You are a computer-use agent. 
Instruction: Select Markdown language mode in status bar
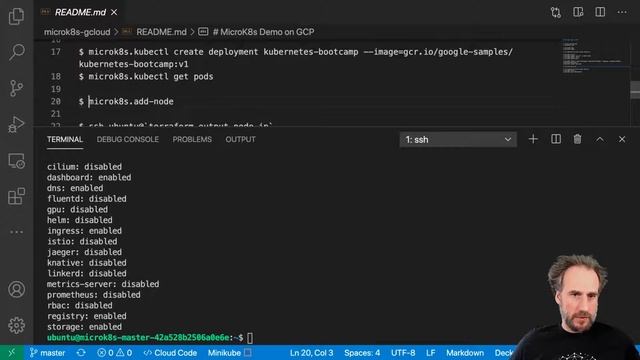[x=464, y=353]
